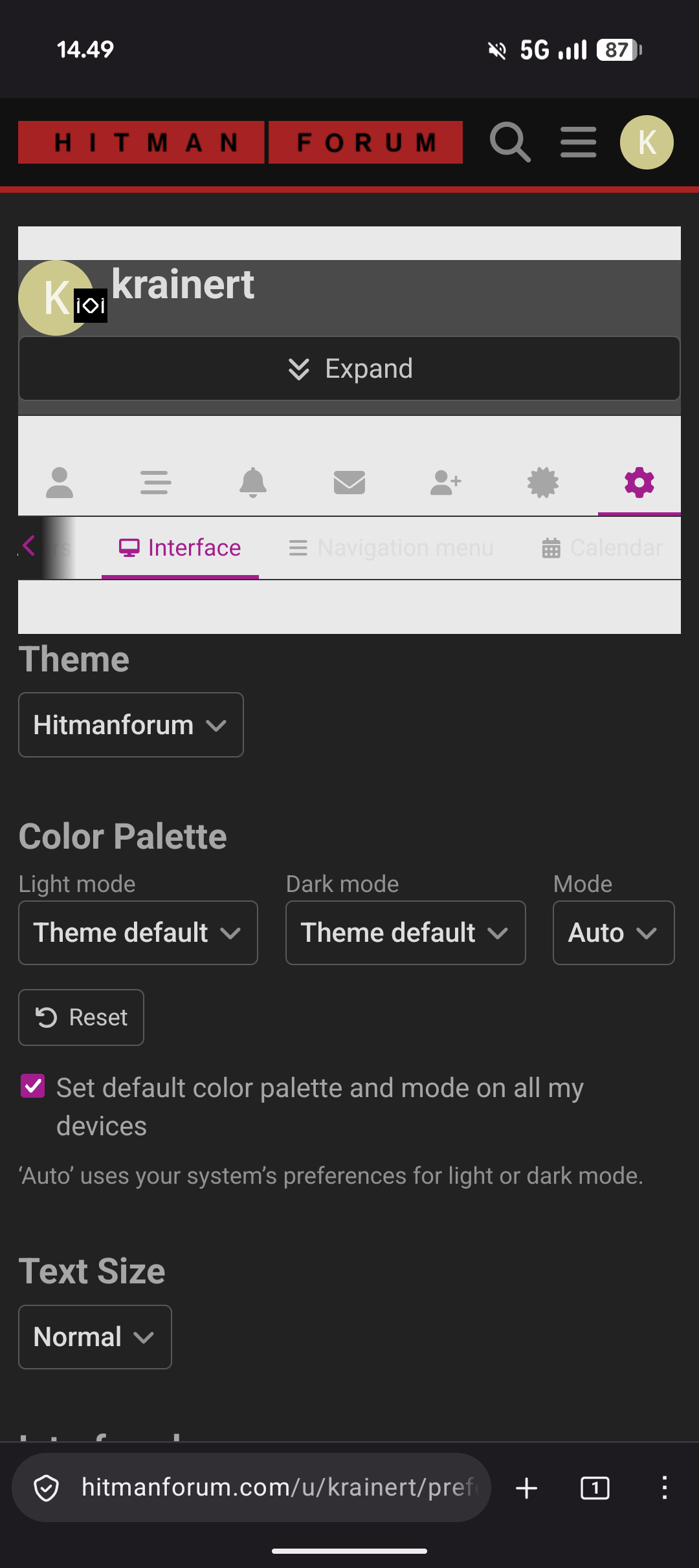The width and height of the screenshot is (699, 1568).
Task: Tap the K user avatar in the header
Action: pos(647,142)
